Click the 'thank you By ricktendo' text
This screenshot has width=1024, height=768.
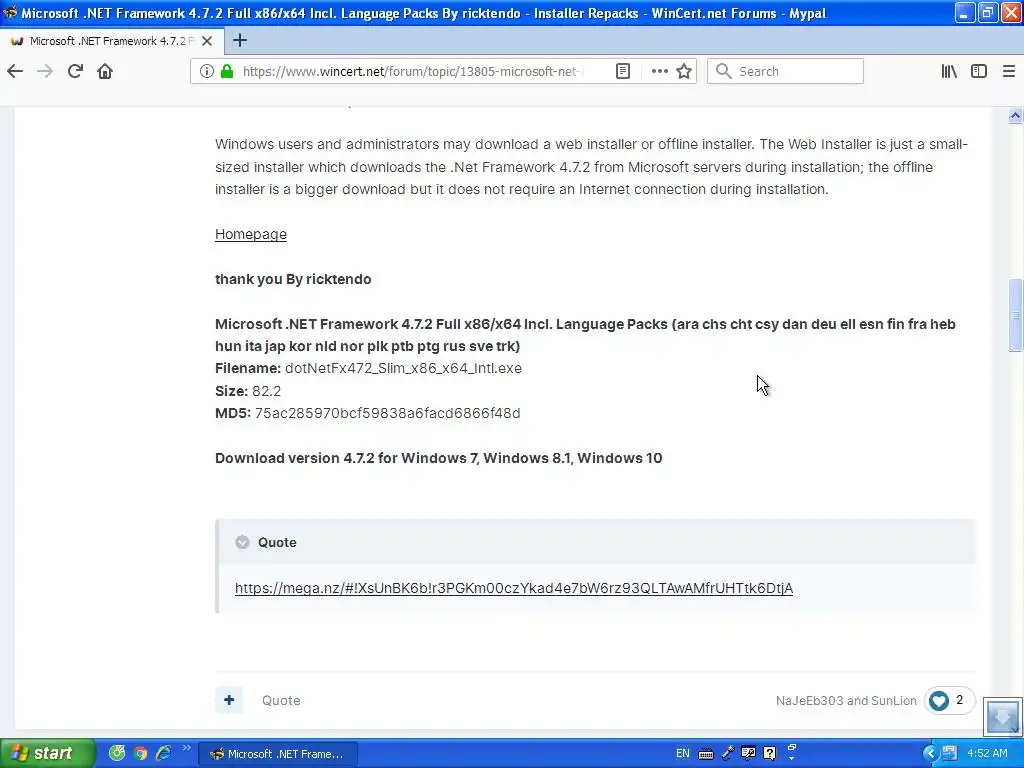point(293,280)
